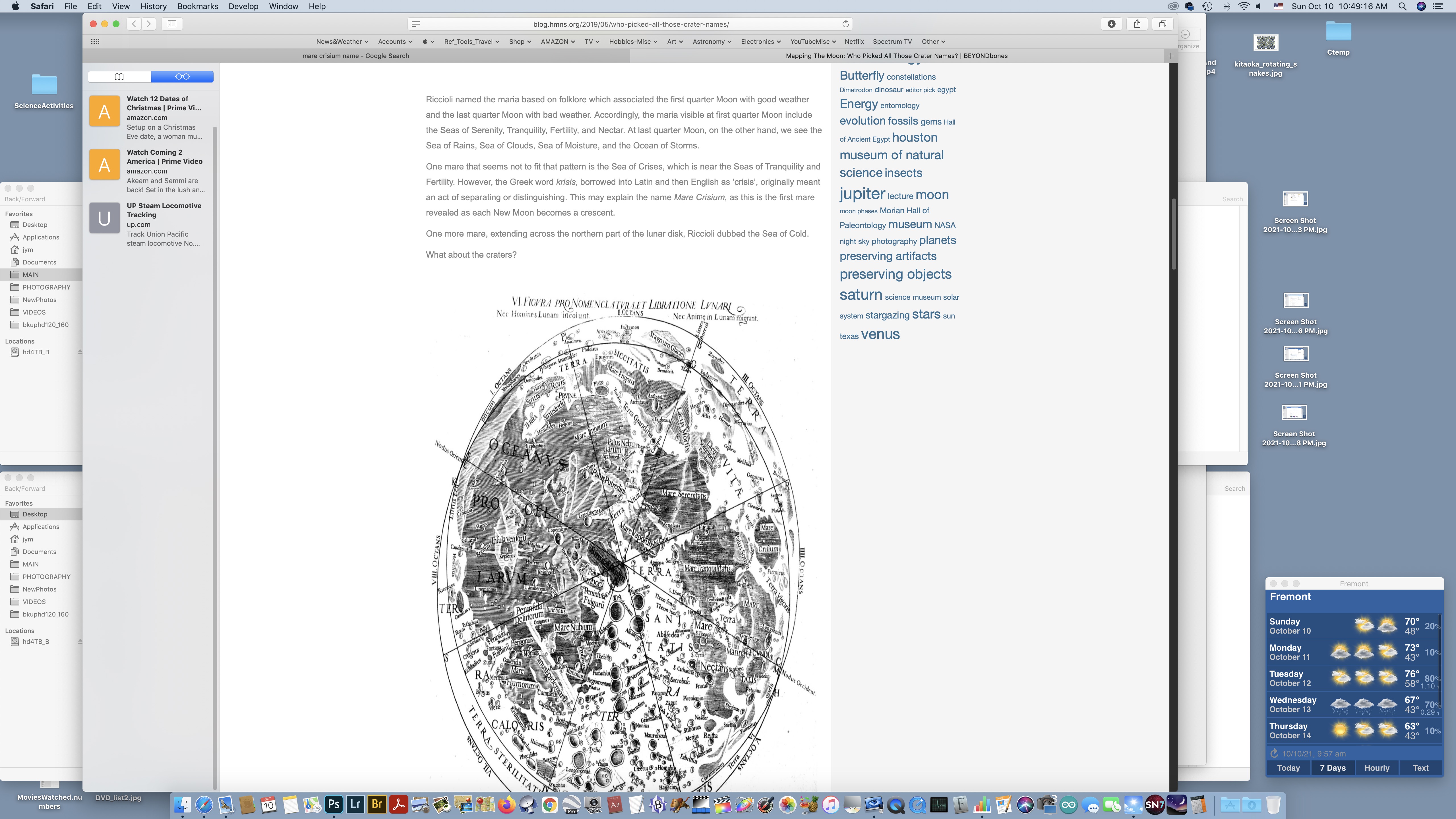Expand the News&Weather bookmarks dropdown
The image size is (1456, 819).
click(x=342, y=41)
